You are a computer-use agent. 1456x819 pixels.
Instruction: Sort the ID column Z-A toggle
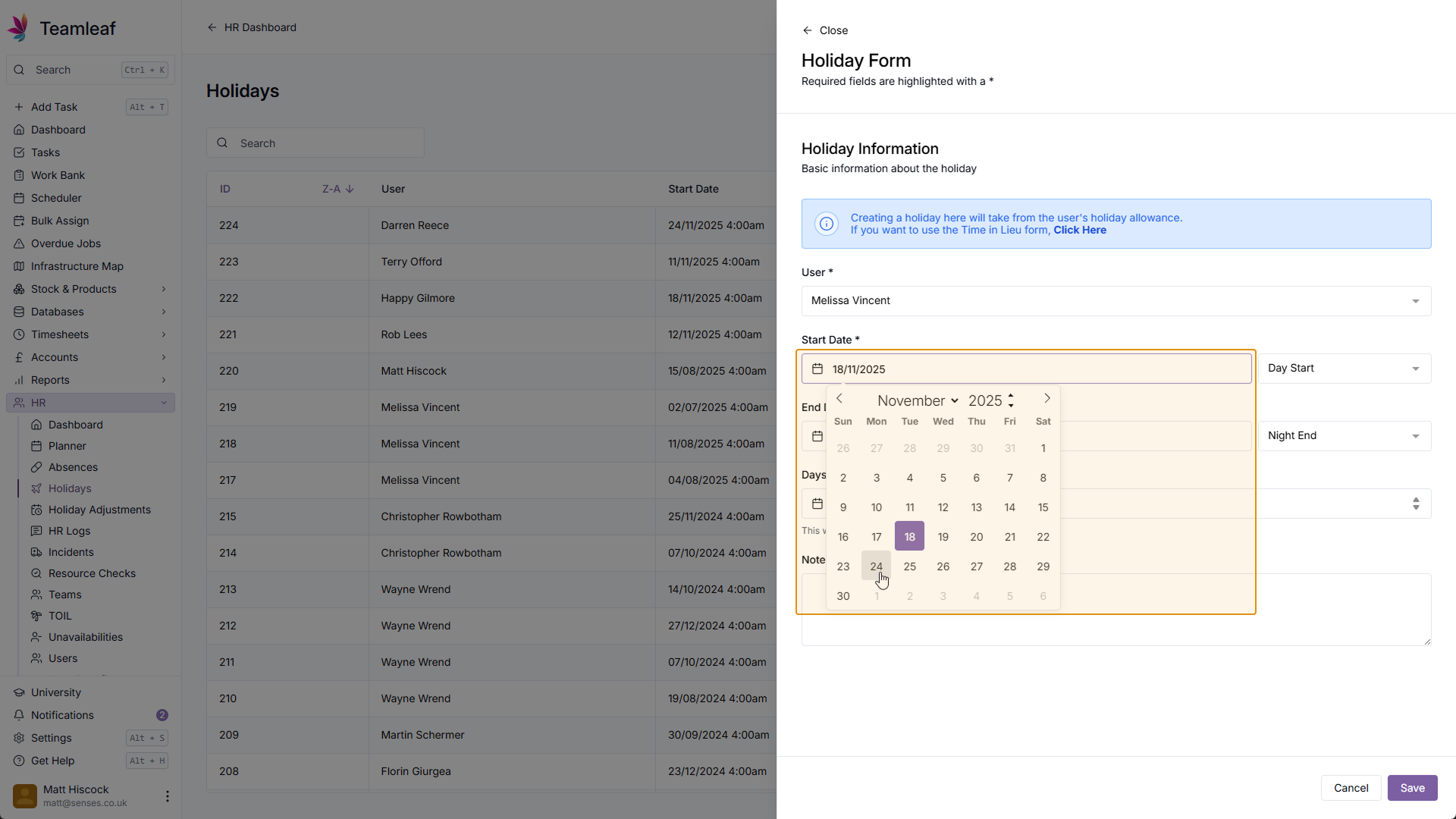(x=337, y=189)
